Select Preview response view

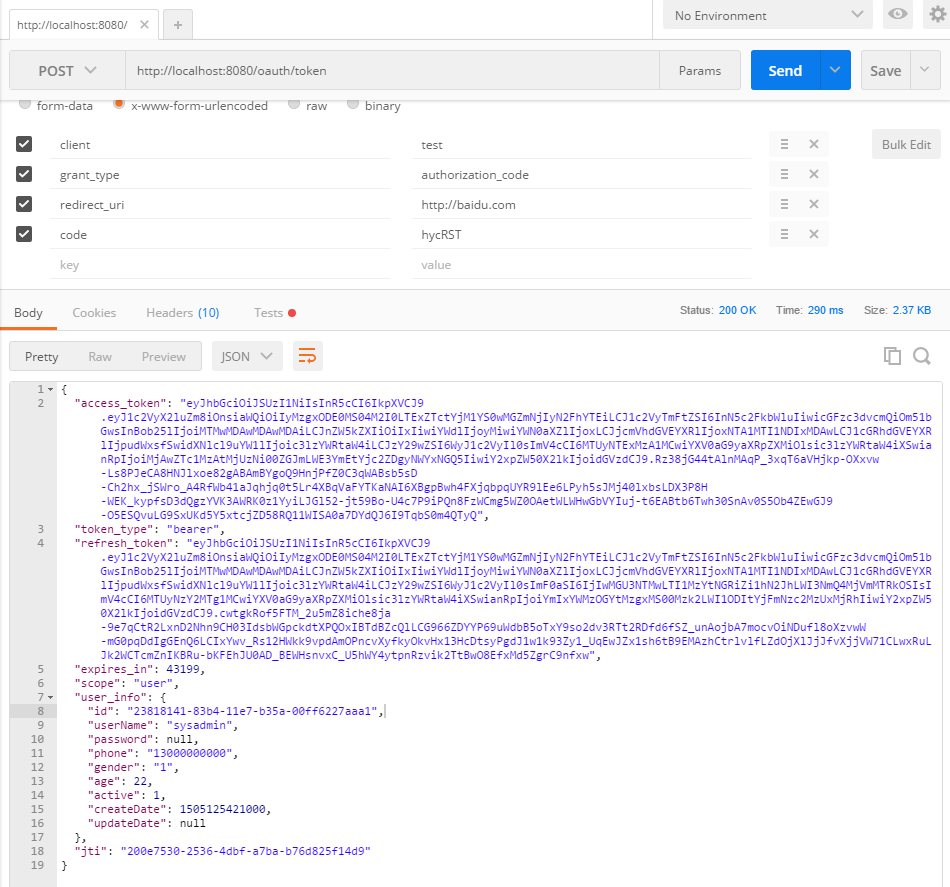(164, 356)
